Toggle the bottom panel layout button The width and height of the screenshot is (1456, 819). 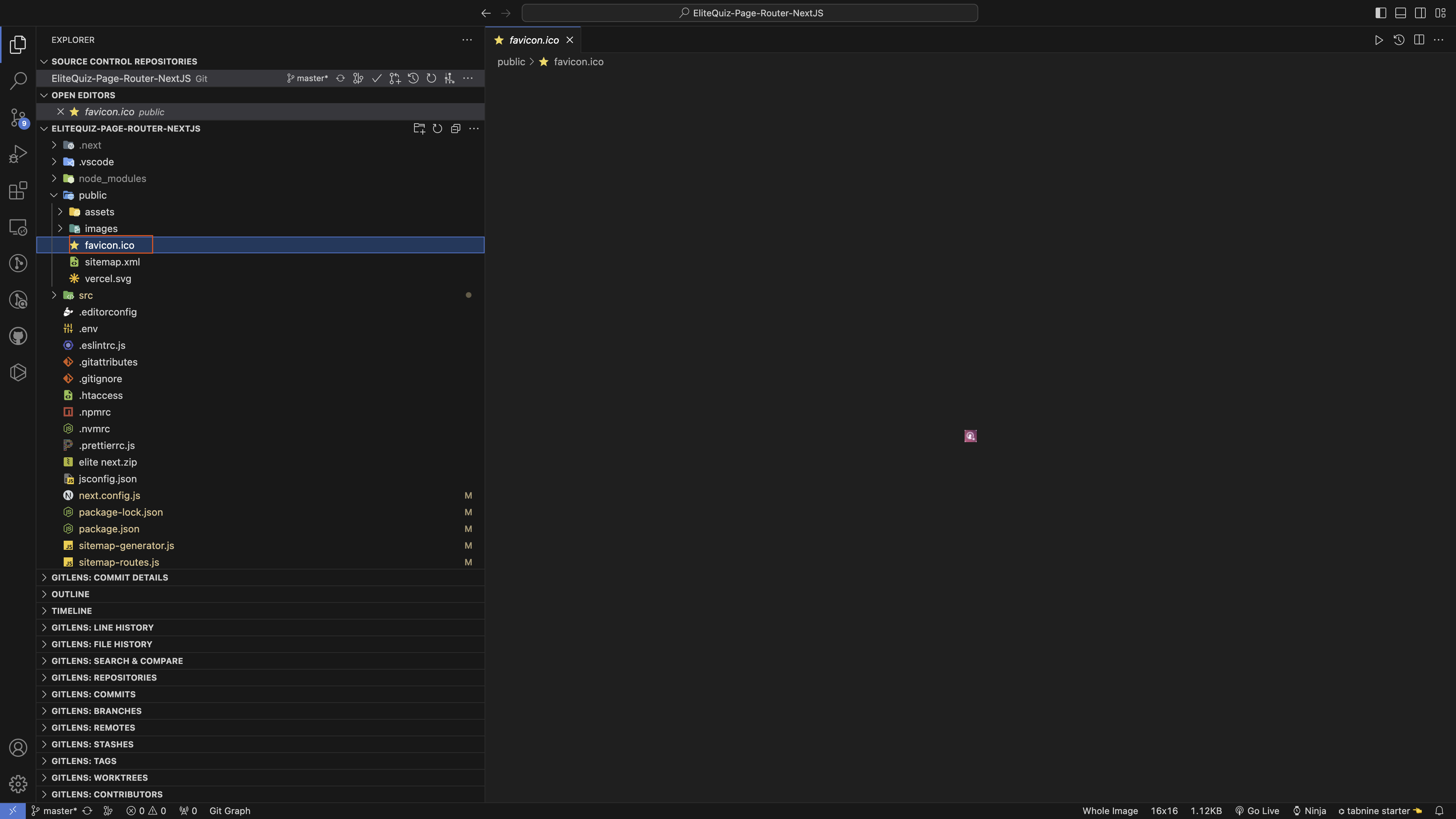tap(1400, 13)
